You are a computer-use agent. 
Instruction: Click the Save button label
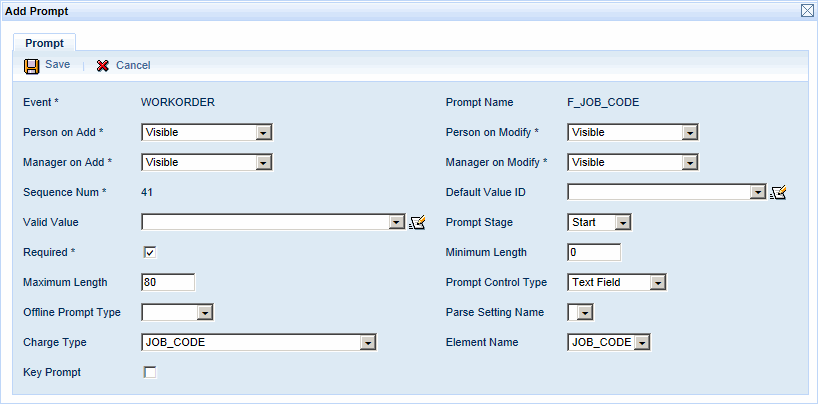pyautogui.click(x=57, y=65)
